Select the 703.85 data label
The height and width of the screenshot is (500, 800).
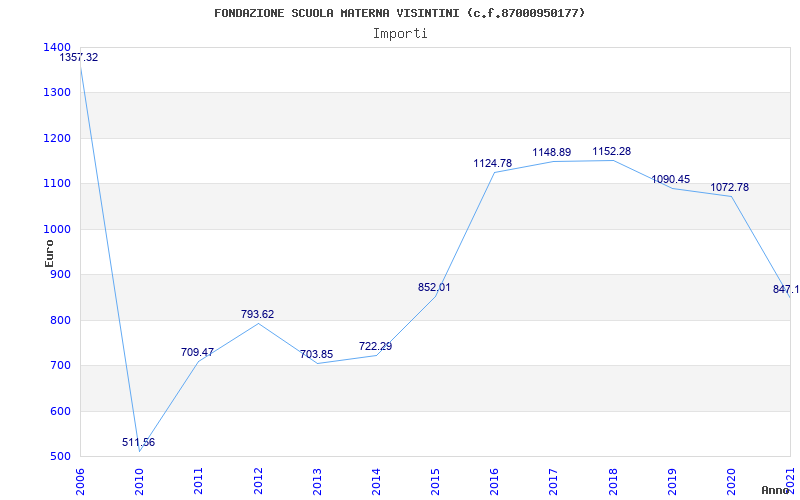point(316,354)
